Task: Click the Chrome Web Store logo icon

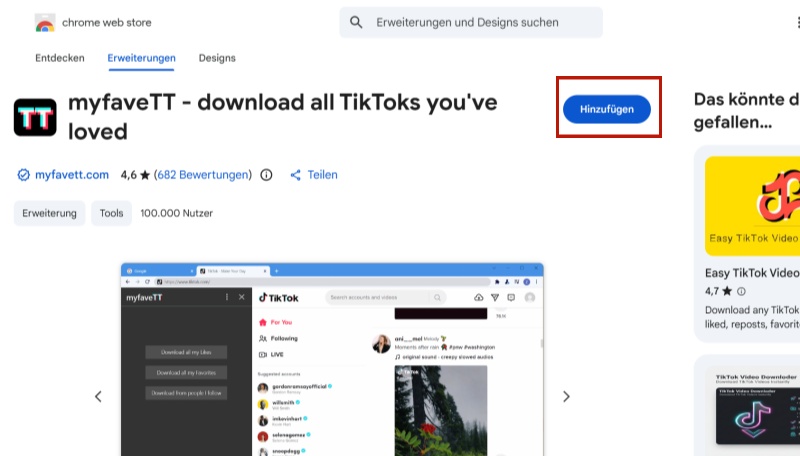Action: pyautogui.click(x=45, y=22)
